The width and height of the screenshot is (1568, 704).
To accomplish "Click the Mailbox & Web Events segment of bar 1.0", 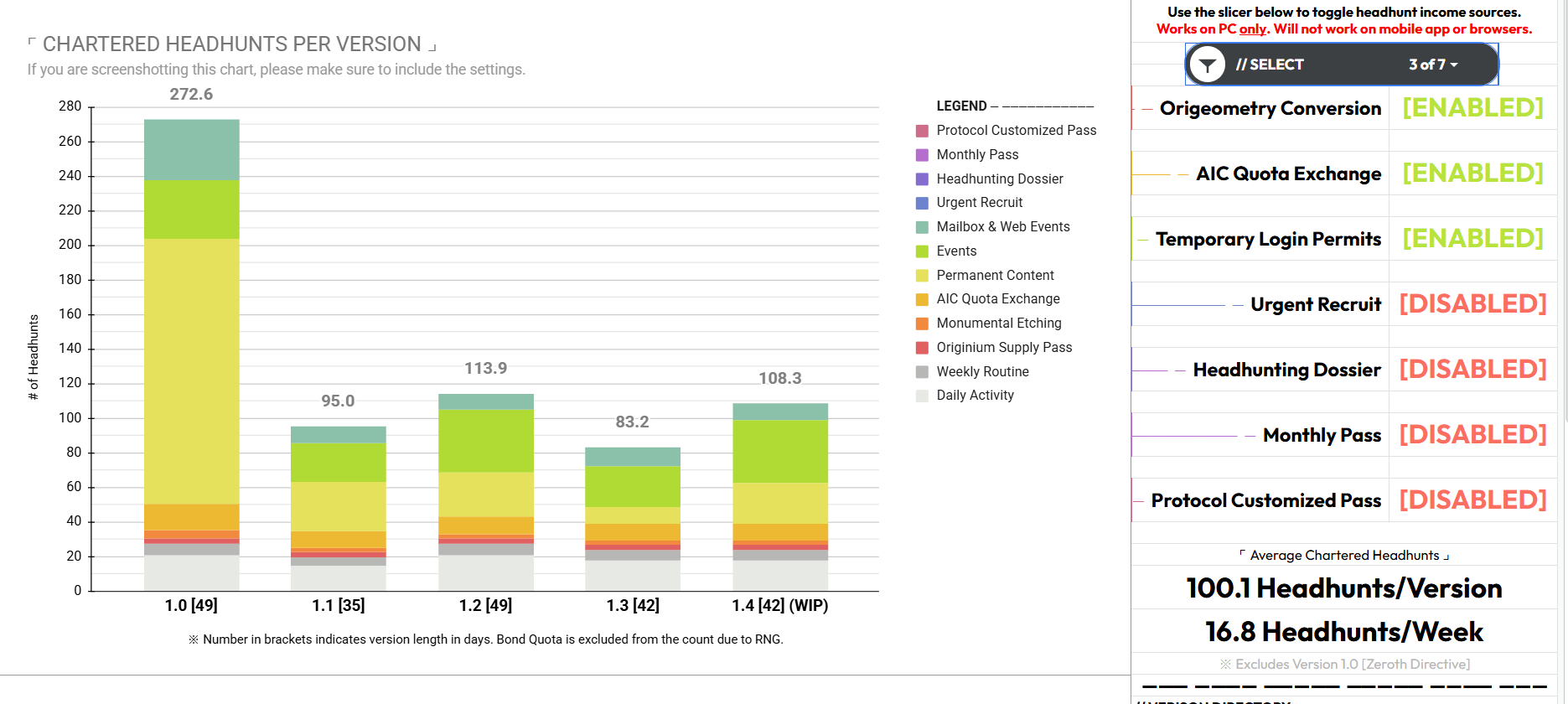I will pyautogui.click(x=192, y=150).
